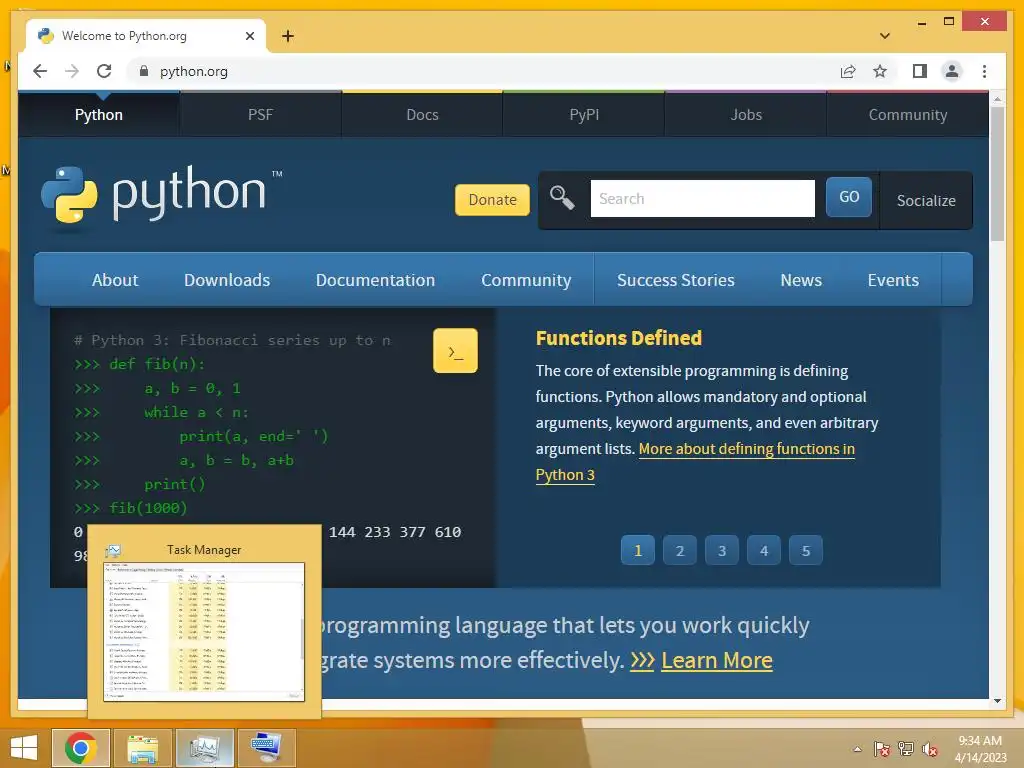Click the scrollbar up arrow
The height and width of the screenshot is (768, 1024).
997,99
